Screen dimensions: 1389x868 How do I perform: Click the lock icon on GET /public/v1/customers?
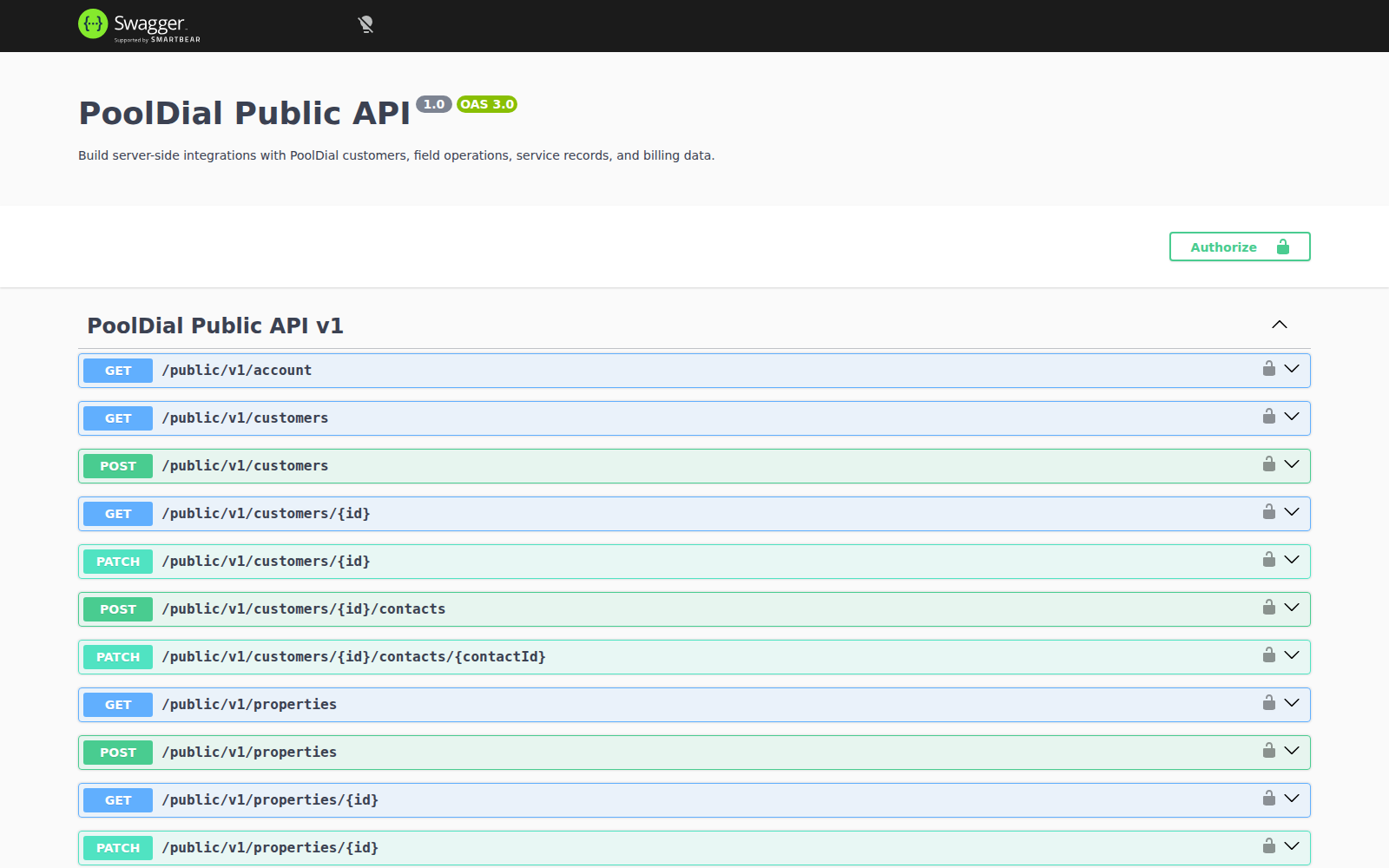click(1269, 416)
